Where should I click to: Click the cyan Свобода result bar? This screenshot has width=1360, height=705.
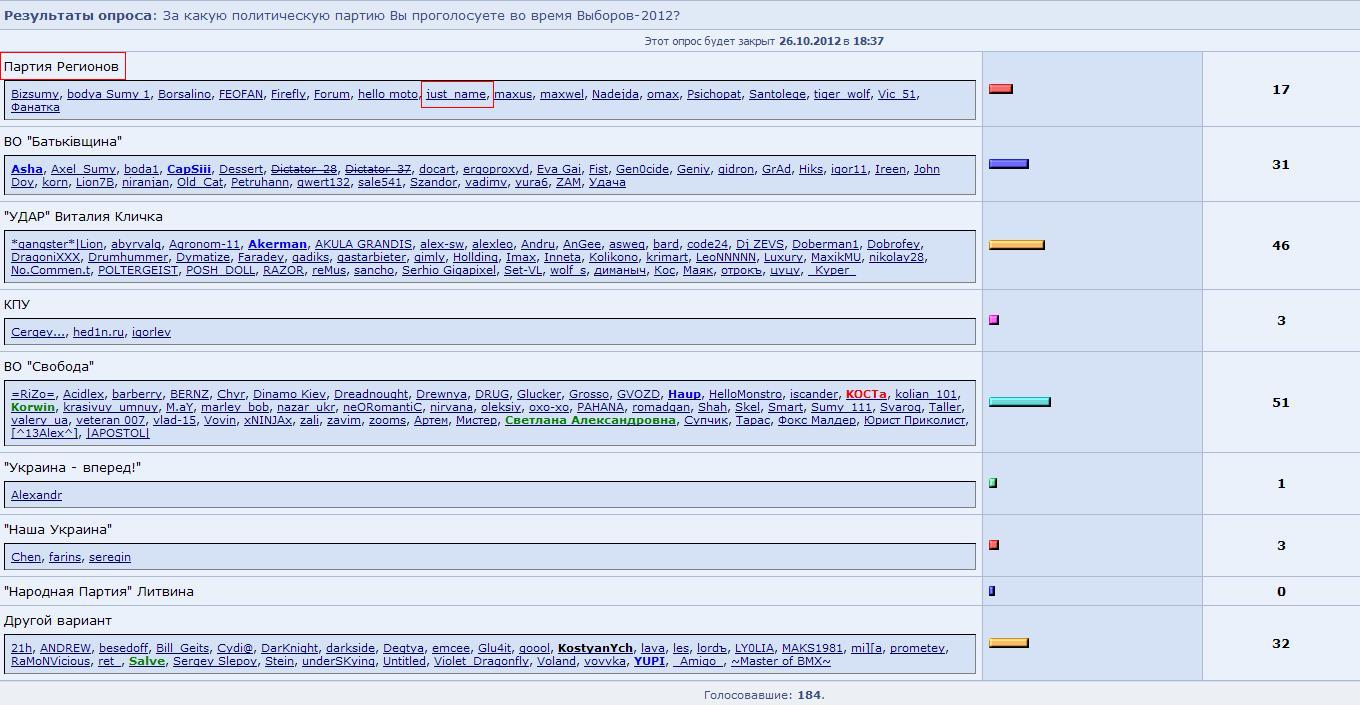coord(1019,402)
